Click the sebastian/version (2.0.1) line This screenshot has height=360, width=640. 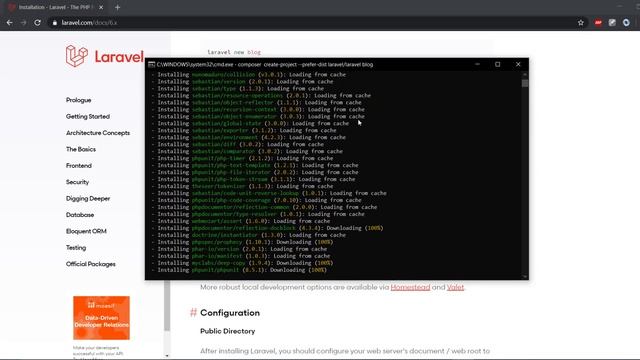tap(242, 82)
